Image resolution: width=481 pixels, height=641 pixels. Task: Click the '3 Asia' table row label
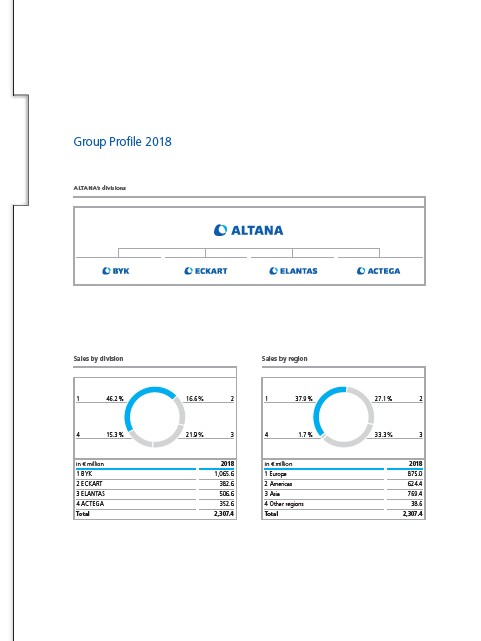pyautogui.click(x=272, y=493)
